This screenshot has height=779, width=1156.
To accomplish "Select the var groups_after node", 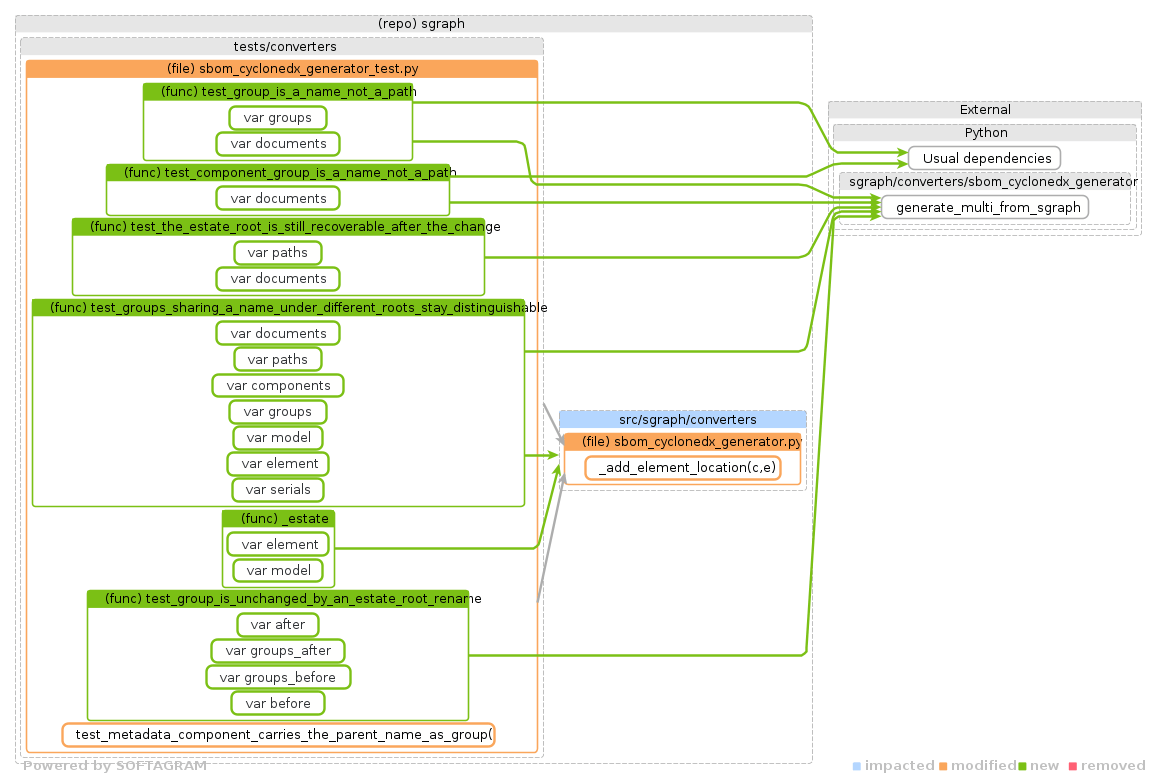I will [x=278, y=651].
